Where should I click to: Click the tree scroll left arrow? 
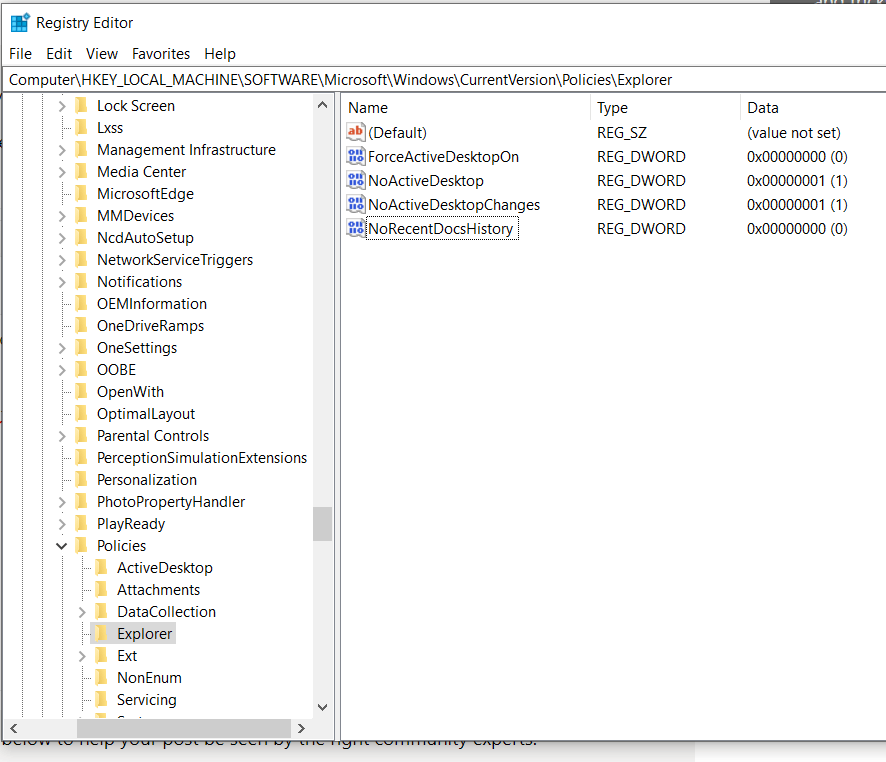[14, 728]
